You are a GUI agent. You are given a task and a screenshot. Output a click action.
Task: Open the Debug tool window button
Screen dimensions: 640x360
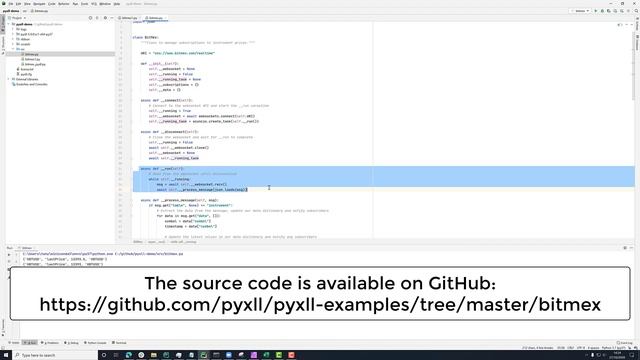click(x=71, y=343)
